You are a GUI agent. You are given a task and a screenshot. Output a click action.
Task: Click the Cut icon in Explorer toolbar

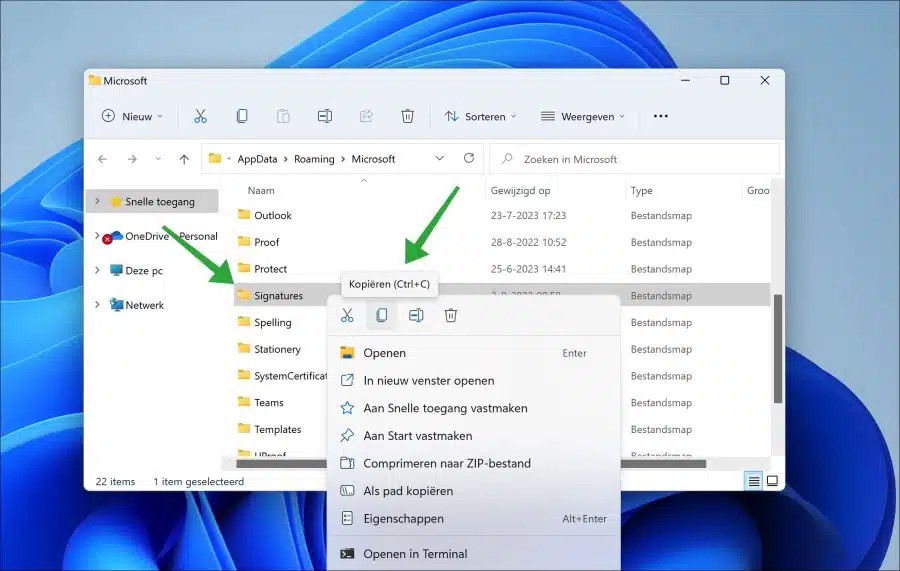200,116
